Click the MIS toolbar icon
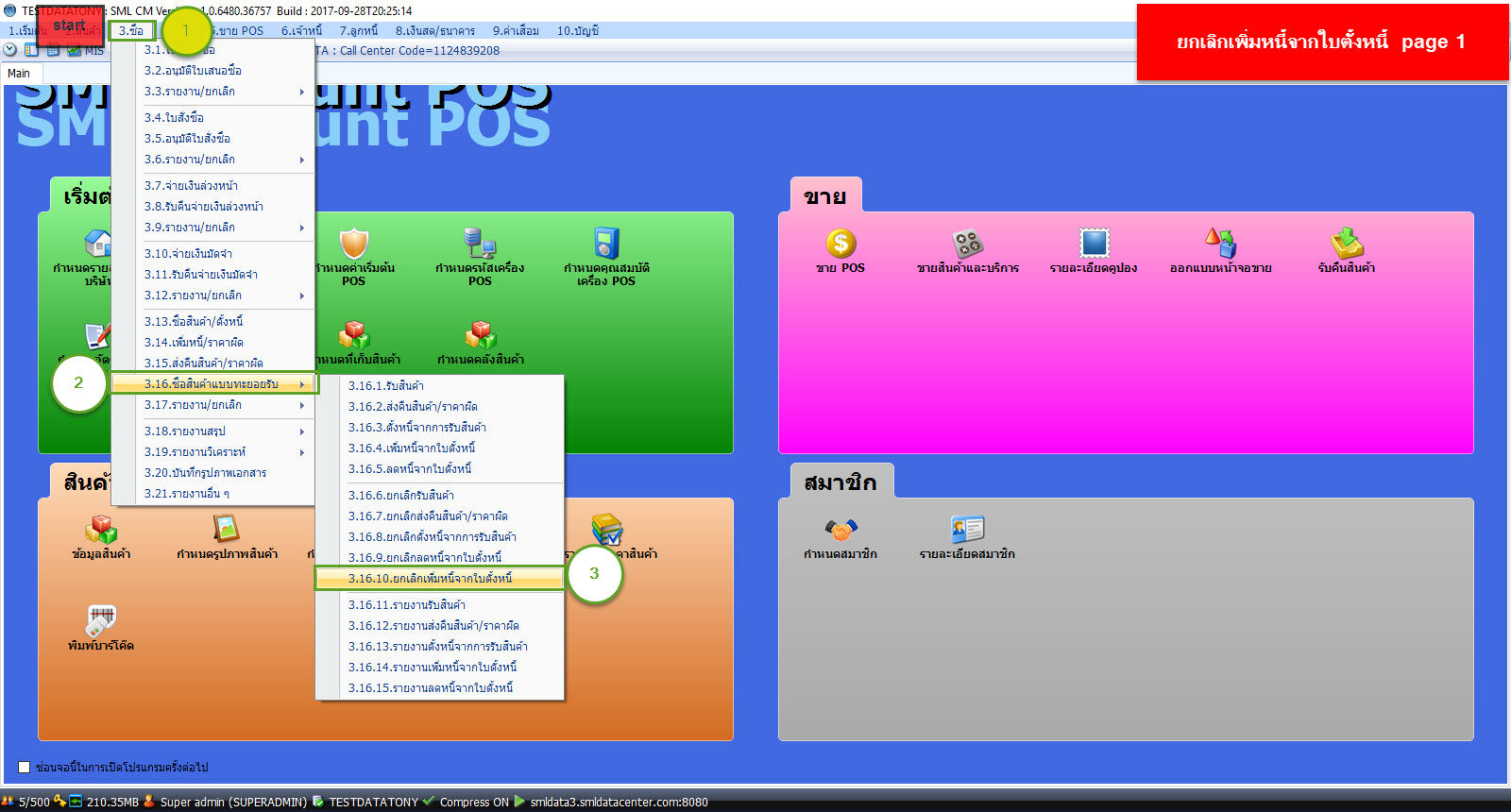This screenshot has height=812, width=1511. click(74, 50)
